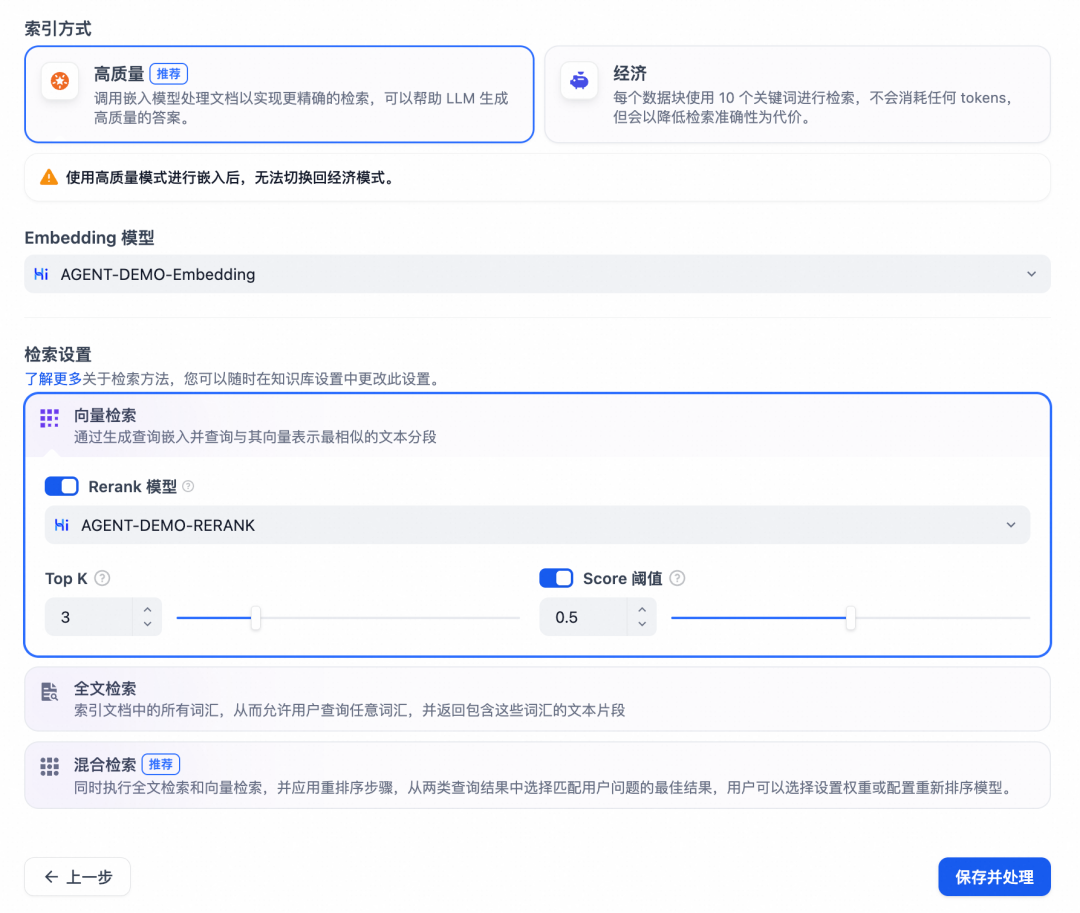Screen dimensions: 1080x913
Task: Increment Top K using the up stepper arrow
Action: (148, 610)
